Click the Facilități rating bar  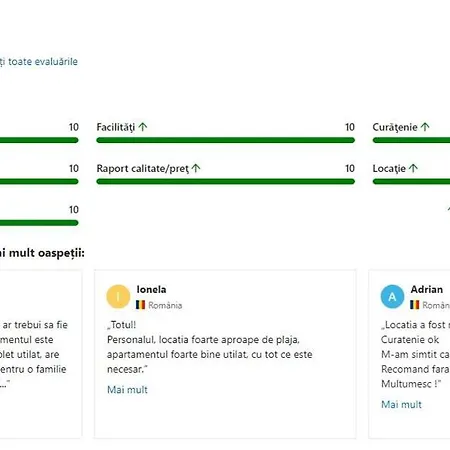coord(225,140)
